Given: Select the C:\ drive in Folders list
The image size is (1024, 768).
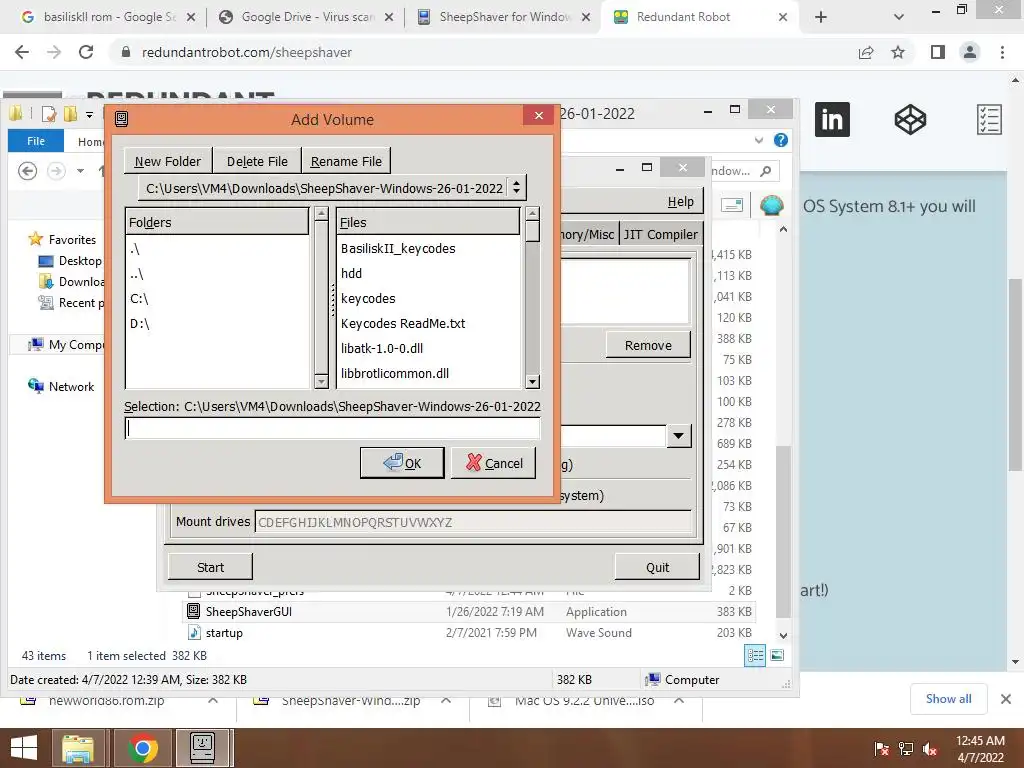Looking at the screenshot, I should (x=139, y=298).
